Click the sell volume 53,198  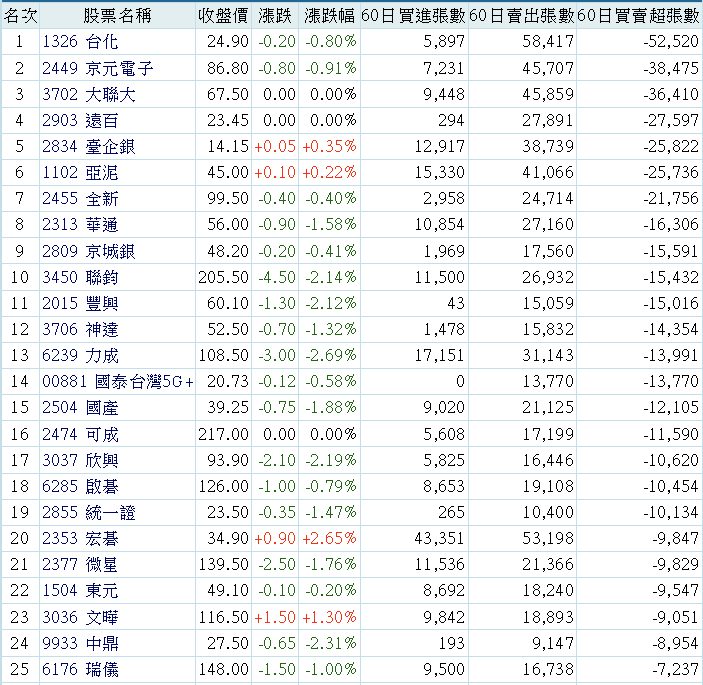pos(548,538)
